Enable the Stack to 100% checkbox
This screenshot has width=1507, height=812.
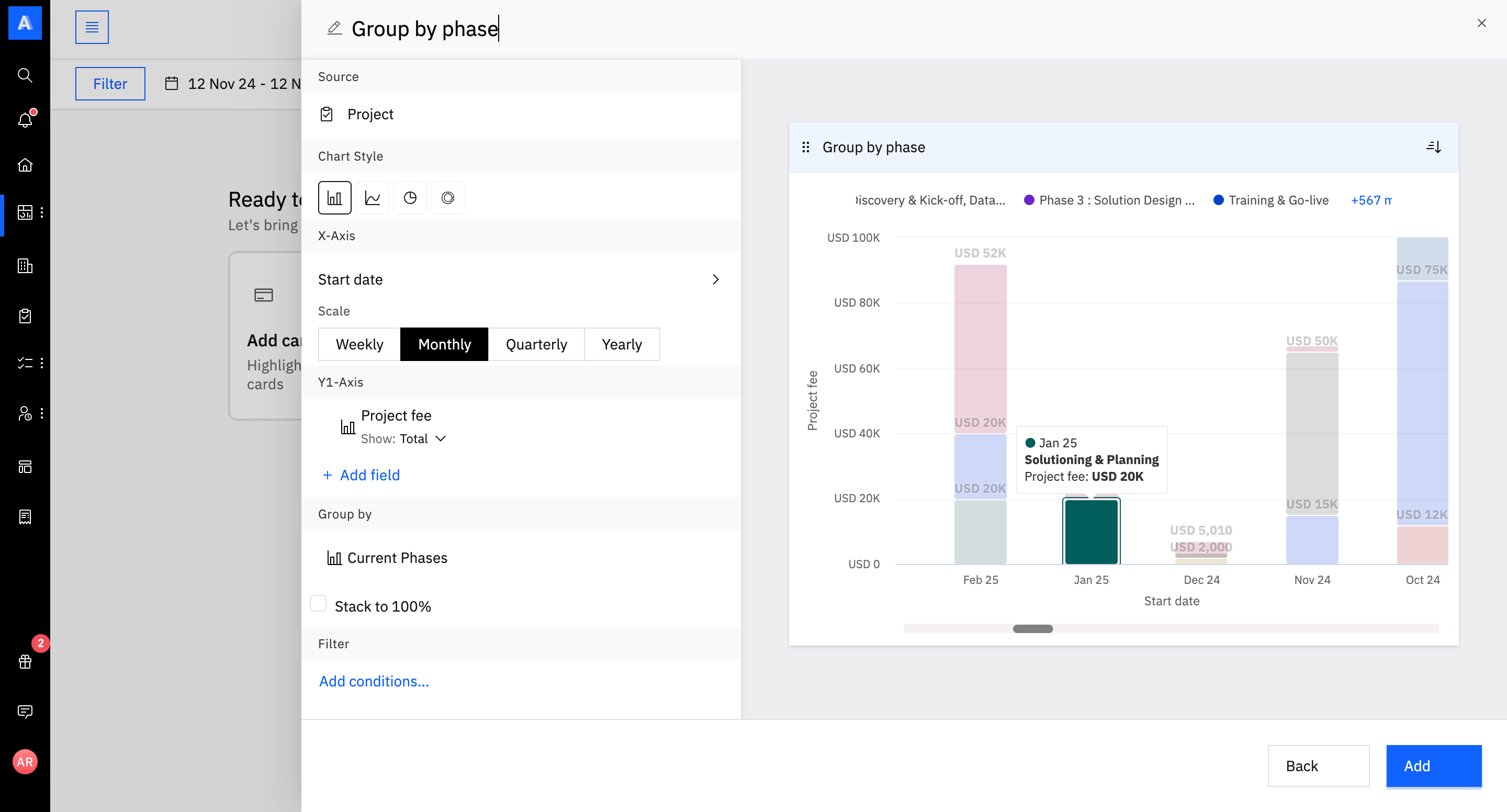pos(318,603)
